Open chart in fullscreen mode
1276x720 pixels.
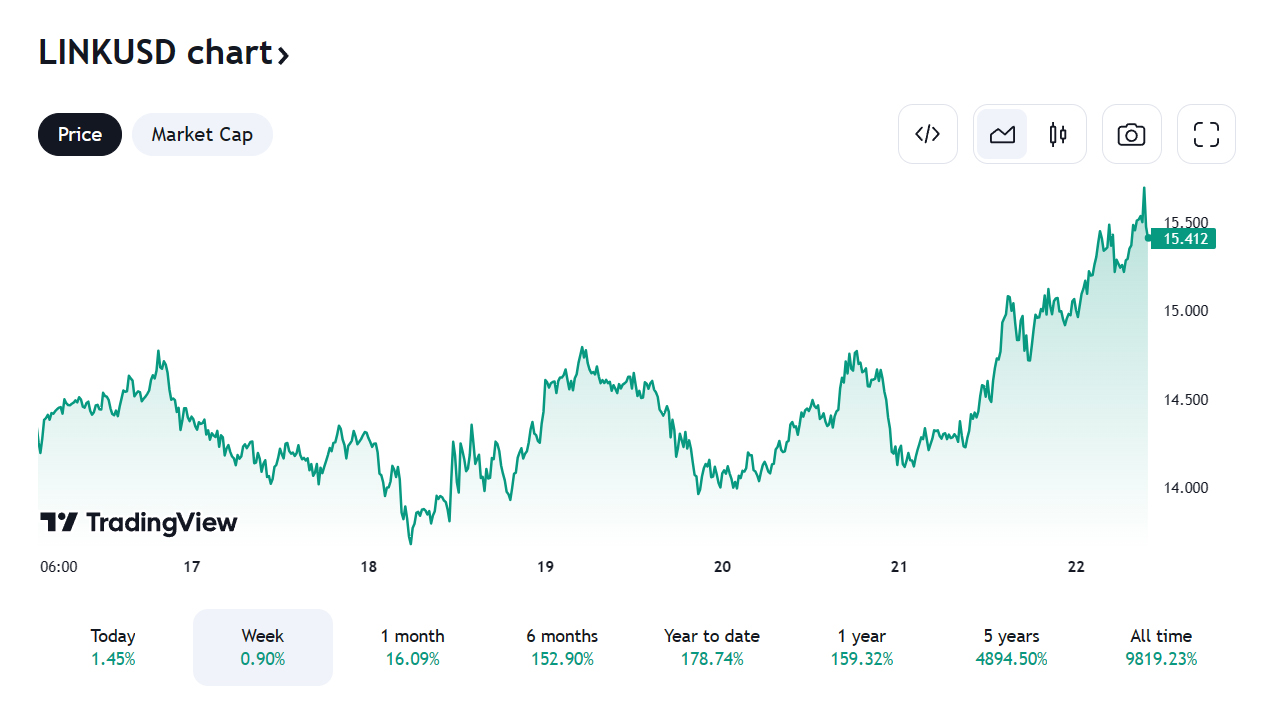tap(1206, 134)
